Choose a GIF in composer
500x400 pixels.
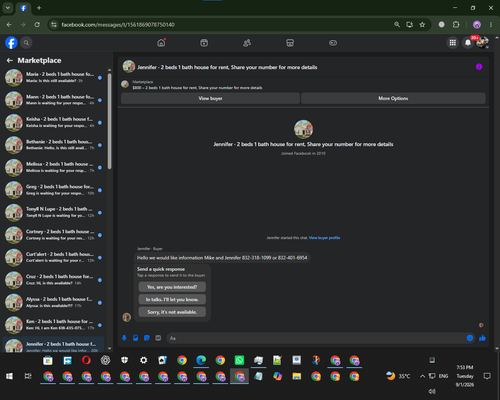158,338
